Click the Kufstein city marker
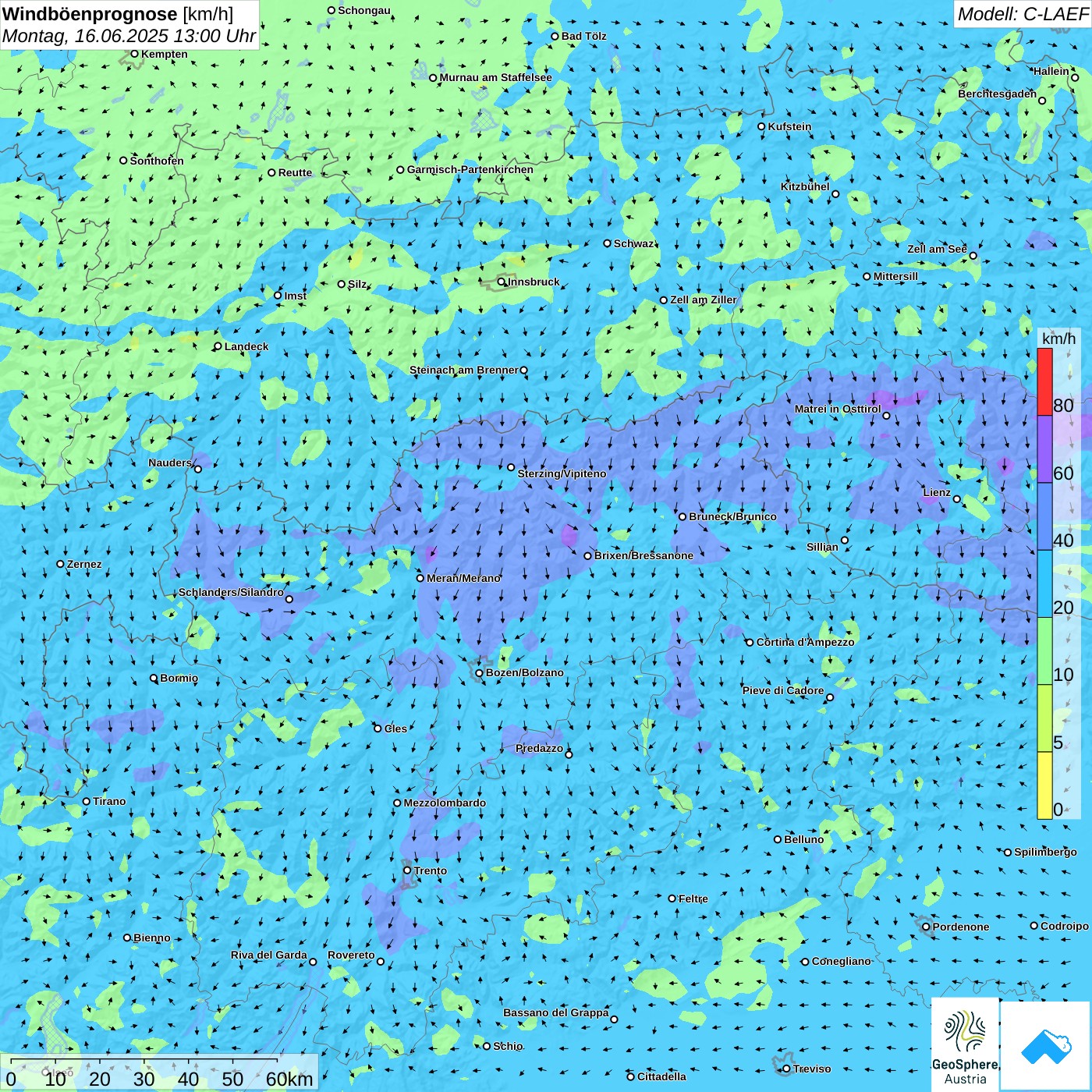Viewport: 1092px width, 1092px height. pyautogui.click(x=762, y=126)
